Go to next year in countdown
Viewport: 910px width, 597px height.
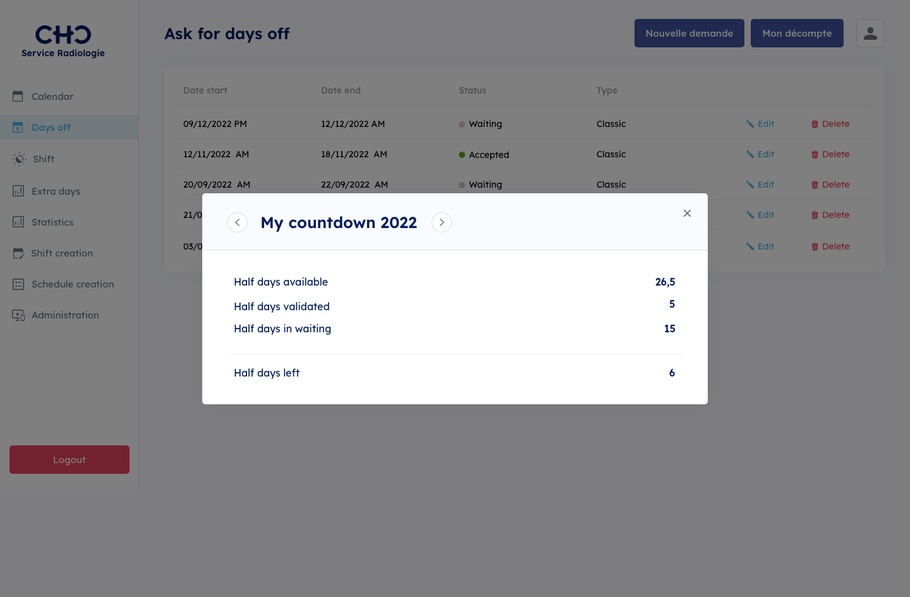(x=441, y=222)
